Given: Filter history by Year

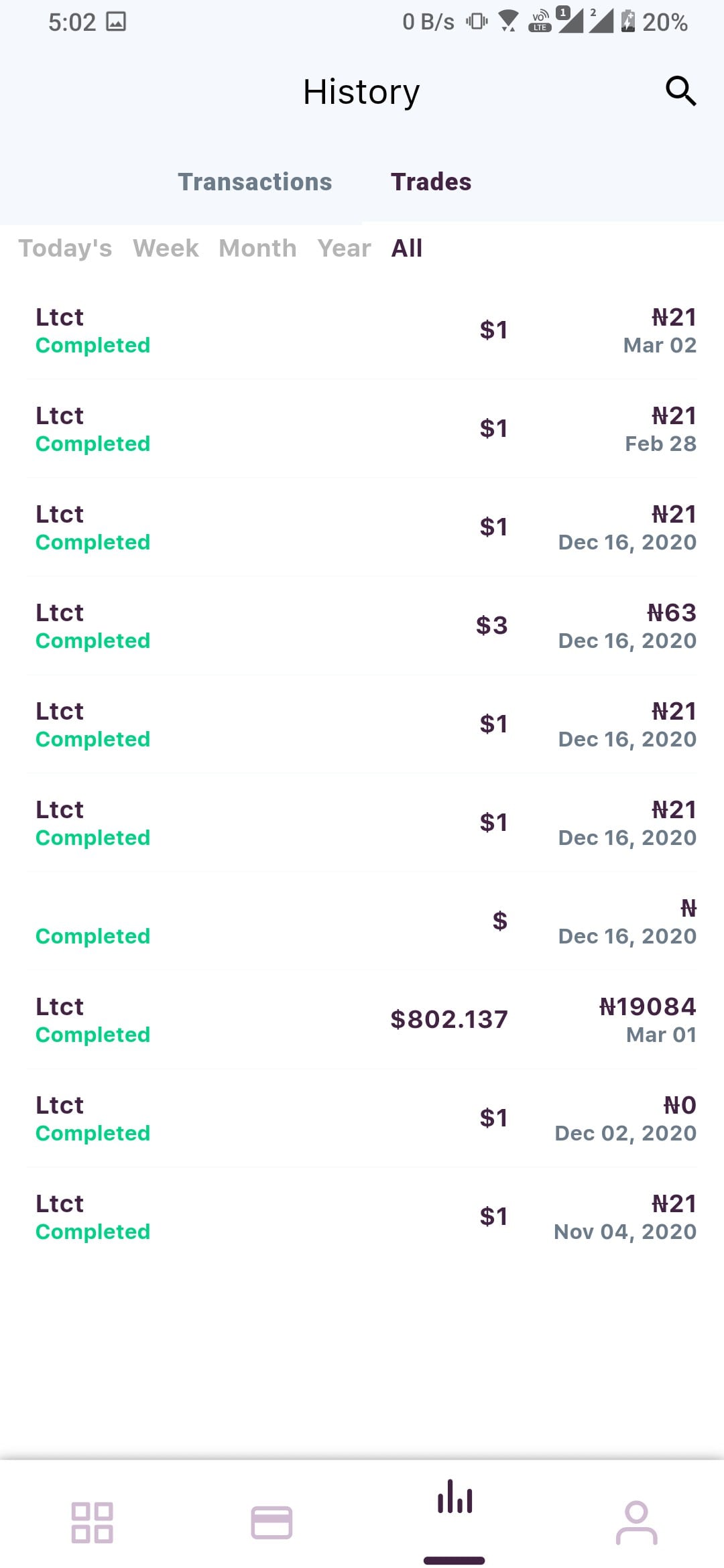Looking at the screenshot, I should click(x=344, y=248).
